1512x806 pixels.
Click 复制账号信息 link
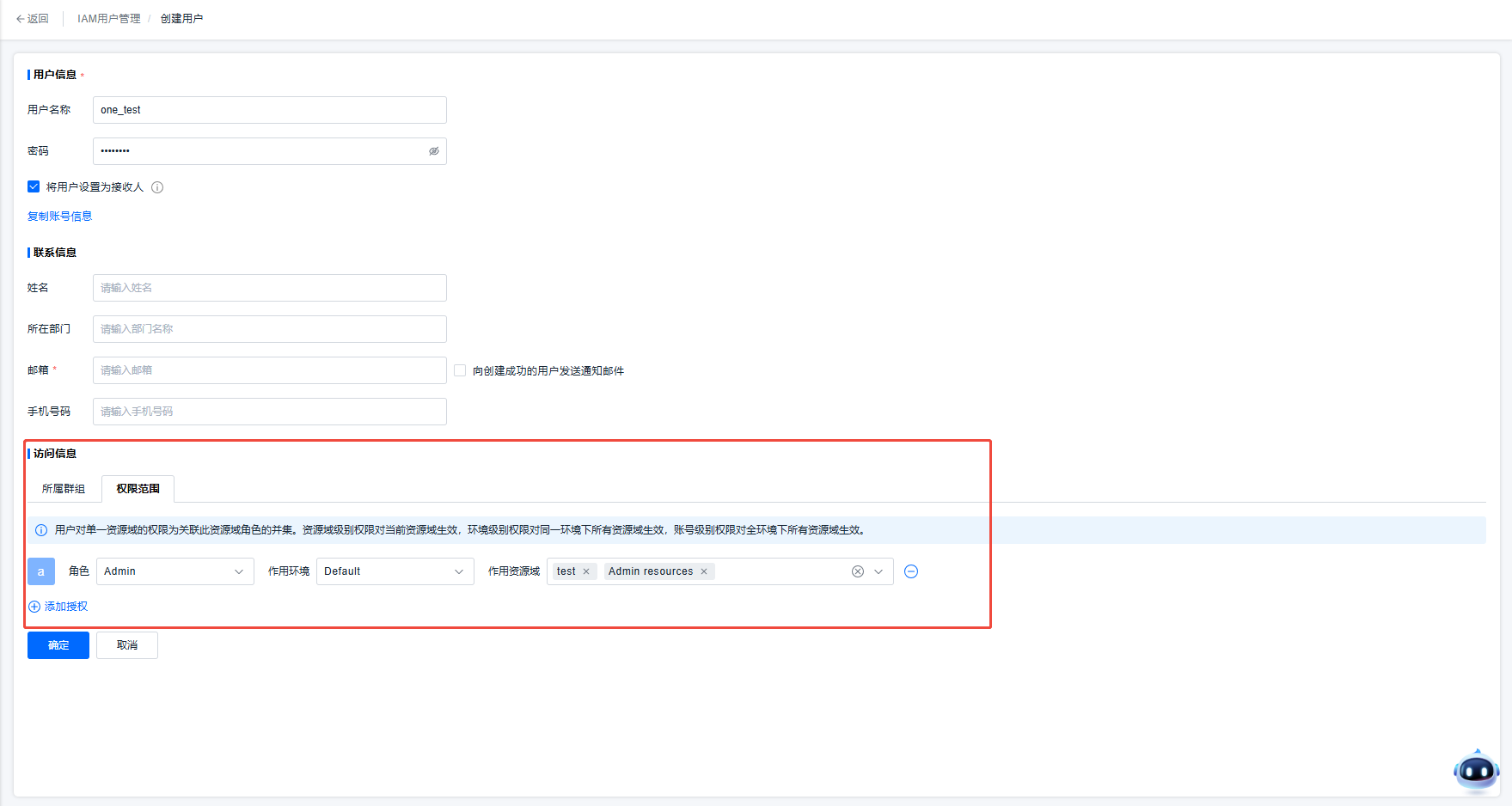click(59, 217)
